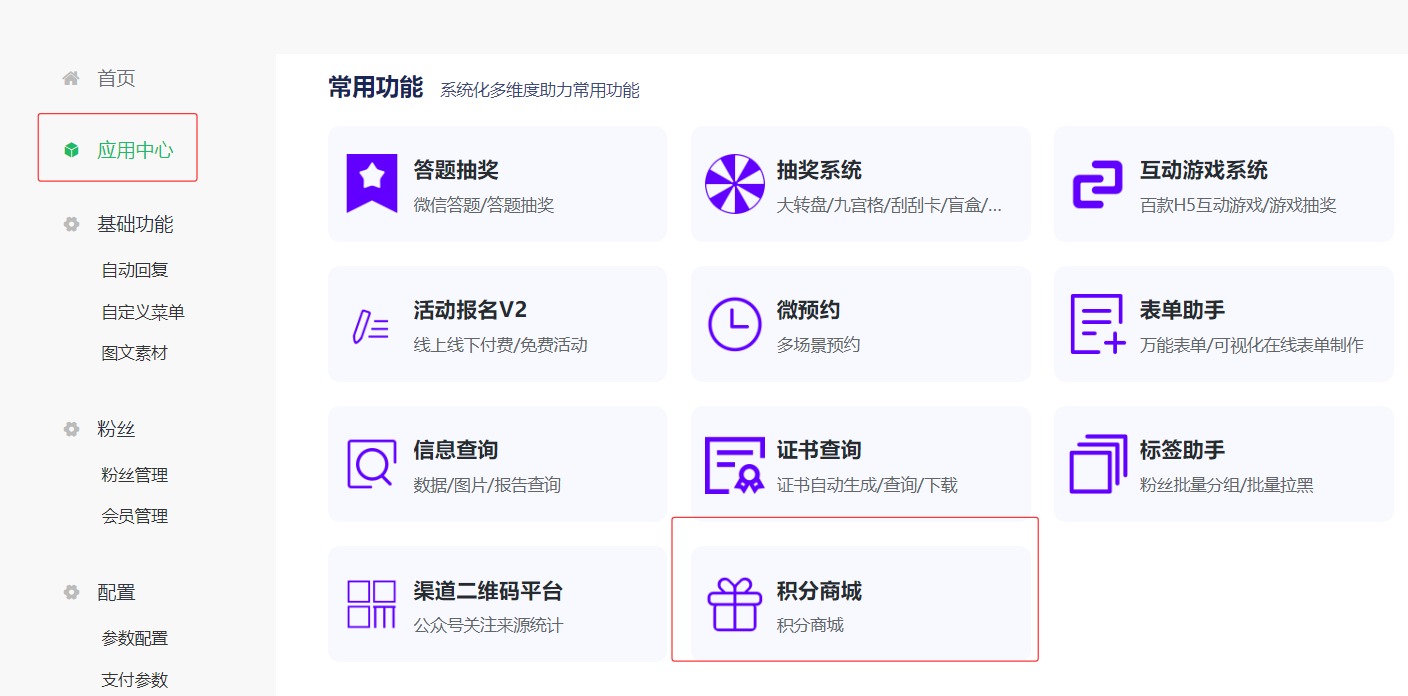Click the text 微信答题/答题抽奖
This screenshot has height=696, width=1408.
tap(484, 206)
